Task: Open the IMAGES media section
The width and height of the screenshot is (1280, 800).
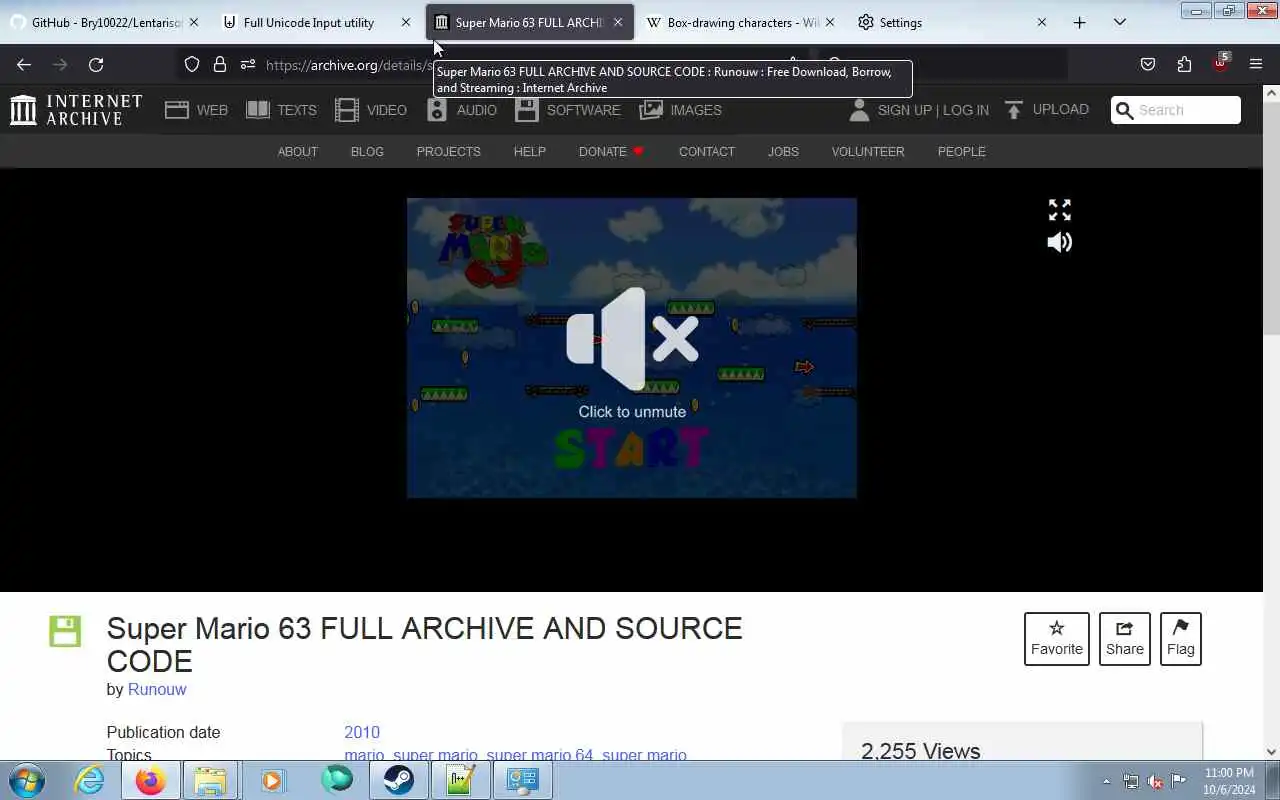Action: pyautogui.click(x=680, y=110)
